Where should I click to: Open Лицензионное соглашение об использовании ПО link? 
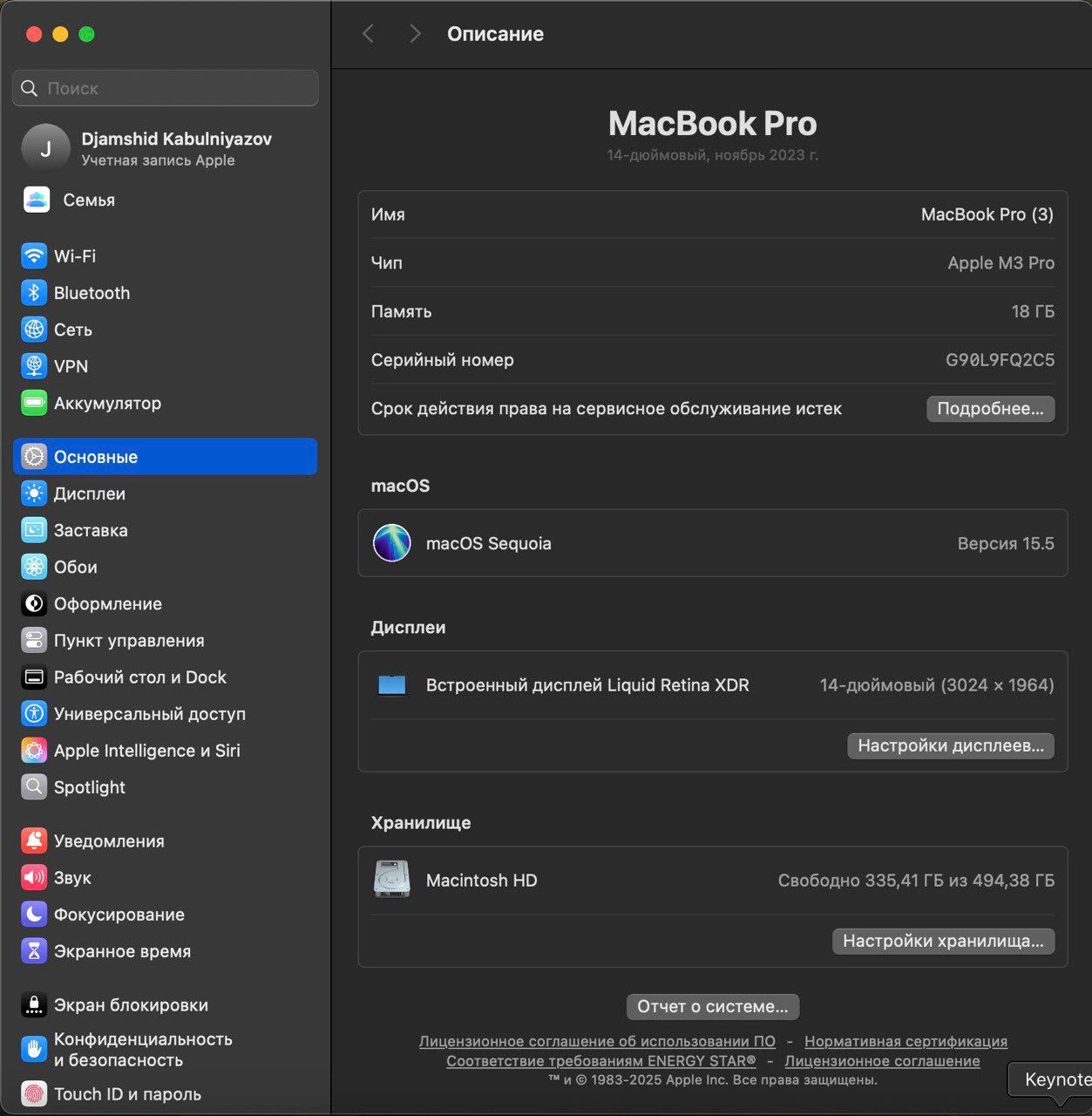(x=597, y=1041)
